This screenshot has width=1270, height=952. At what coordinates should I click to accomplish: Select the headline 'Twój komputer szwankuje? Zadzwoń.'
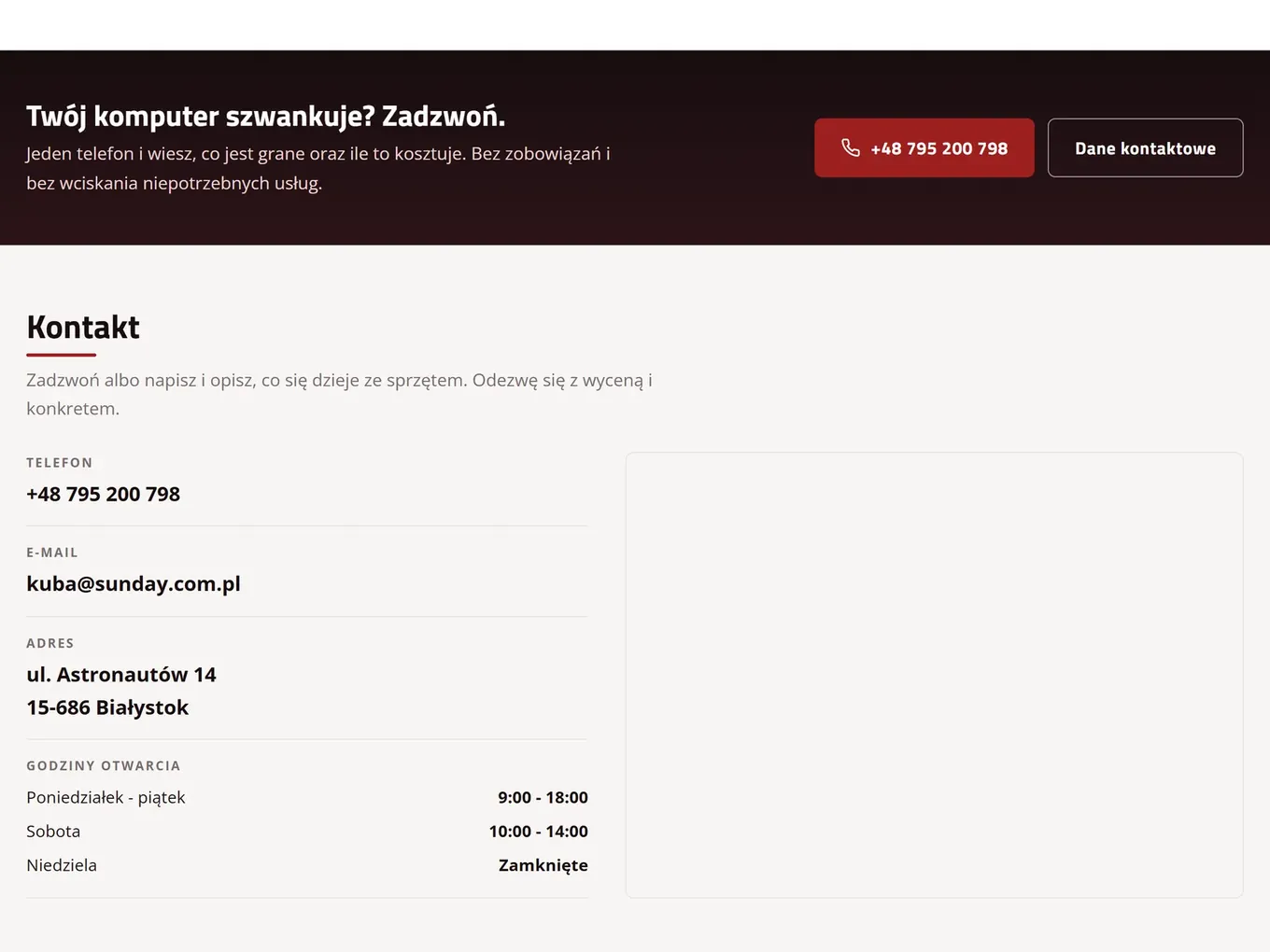pos(266,117)
